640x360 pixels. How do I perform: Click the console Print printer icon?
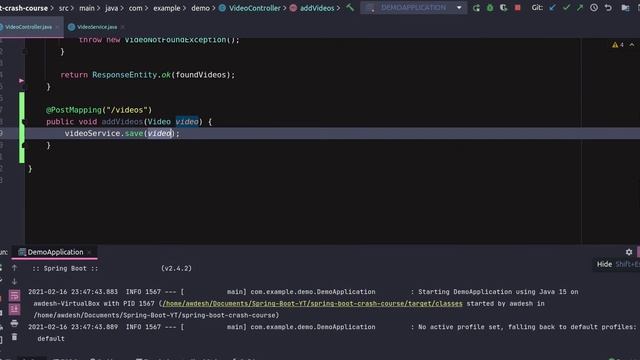tap(14, 323)
